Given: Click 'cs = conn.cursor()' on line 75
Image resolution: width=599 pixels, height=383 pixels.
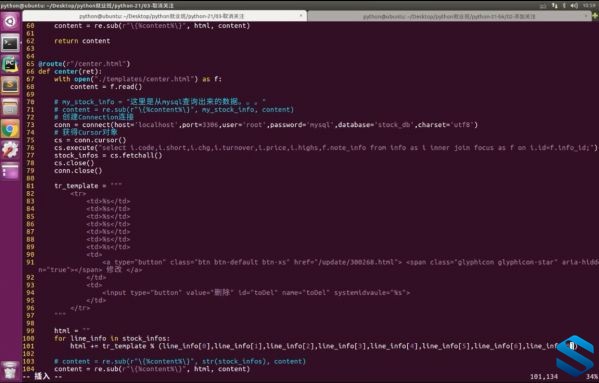Looking at the screenshot, I should [90, 140].
